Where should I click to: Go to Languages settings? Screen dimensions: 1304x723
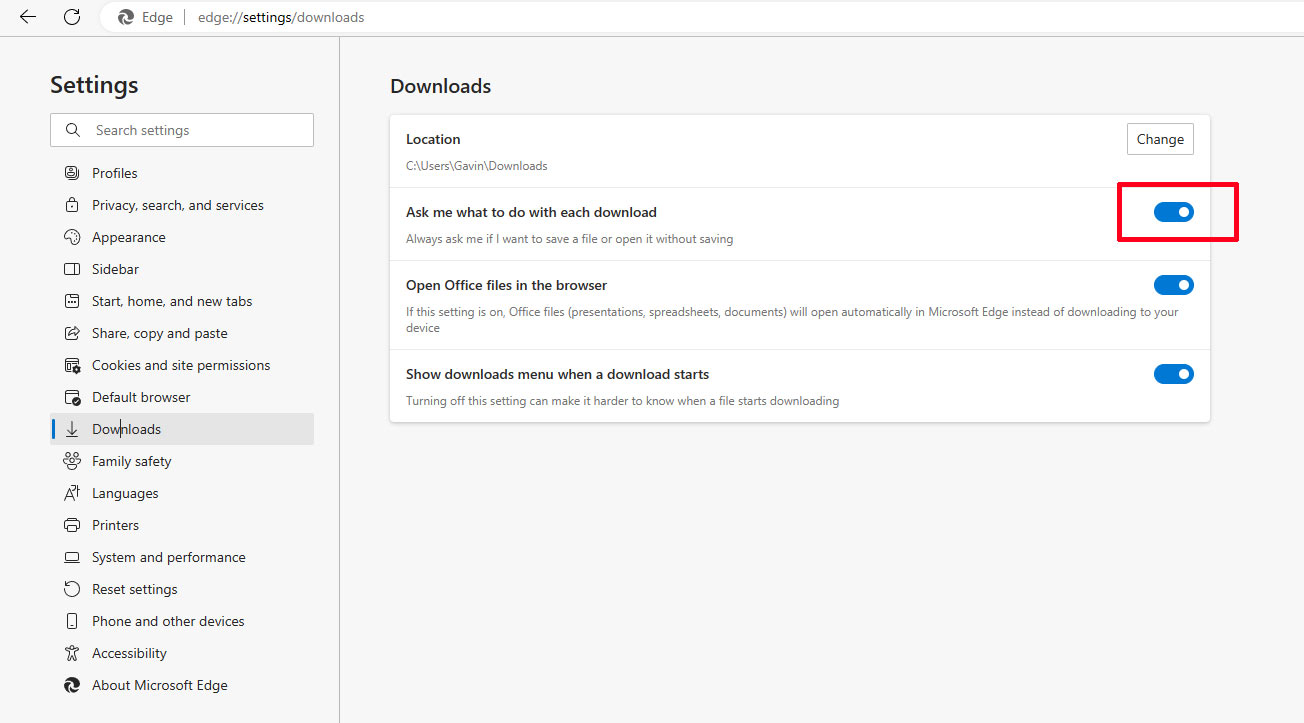(x=182, y=493)
